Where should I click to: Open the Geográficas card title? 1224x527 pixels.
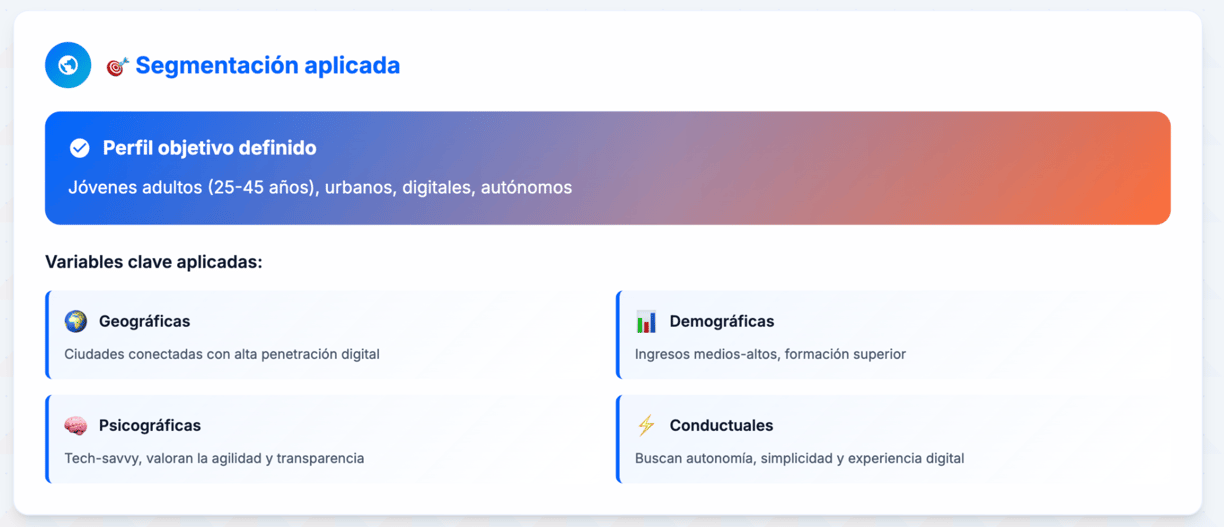pos(144,321)
